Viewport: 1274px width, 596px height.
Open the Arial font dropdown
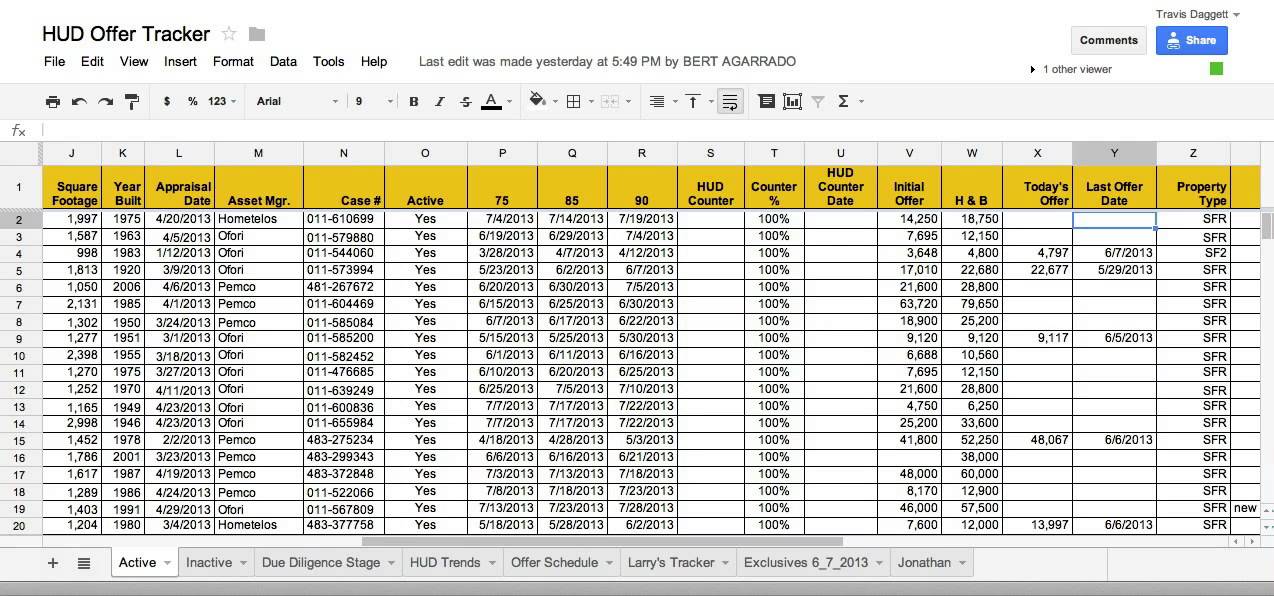pyautogui.click(x=298, y=101)
